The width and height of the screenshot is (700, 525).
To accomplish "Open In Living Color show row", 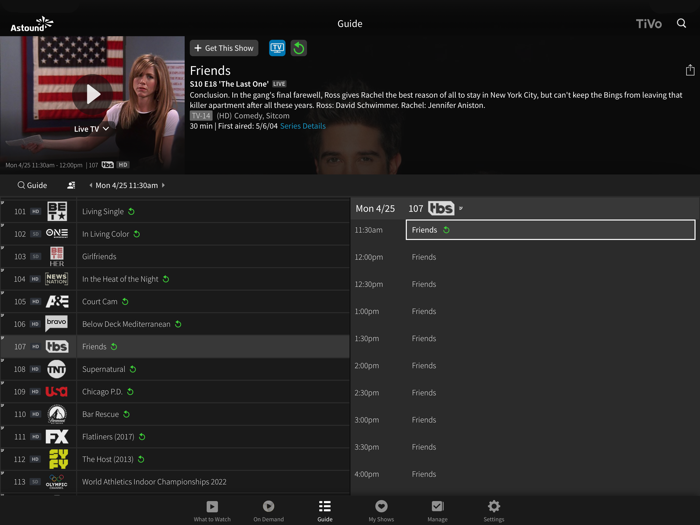I will [x=213, y=233].
